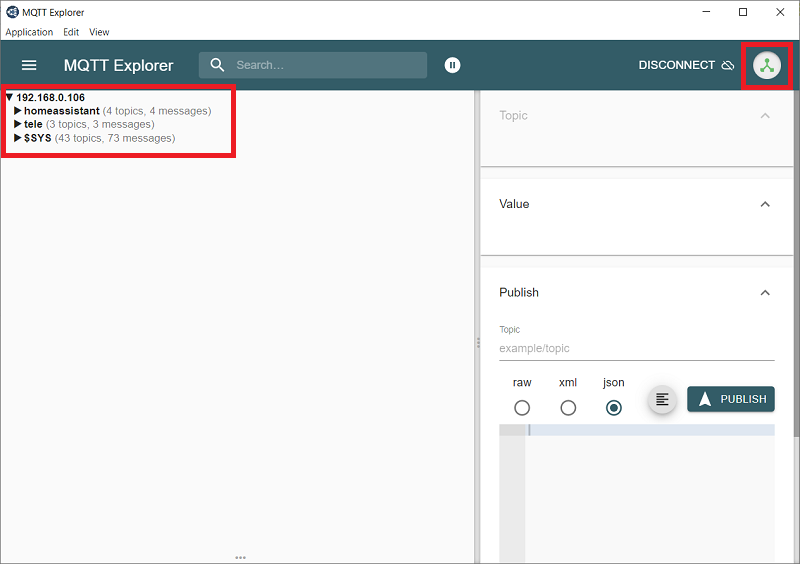Click the publish topic field example/topic
Screen dimensions: 800x564
(x=637, y=348)
